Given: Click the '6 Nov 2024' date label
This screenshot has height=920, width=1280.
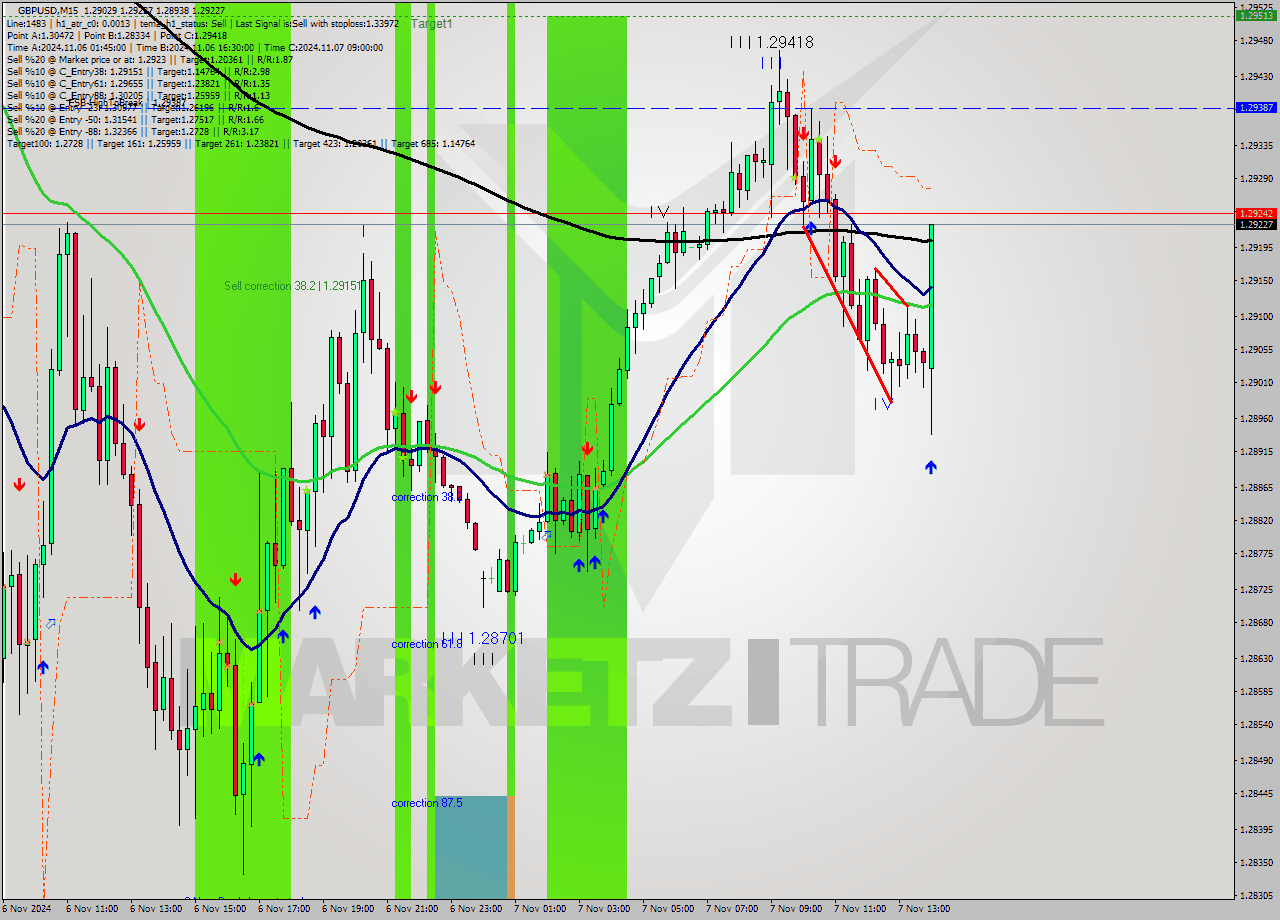Looking at the screenshot, I should [x=25, y=909].
